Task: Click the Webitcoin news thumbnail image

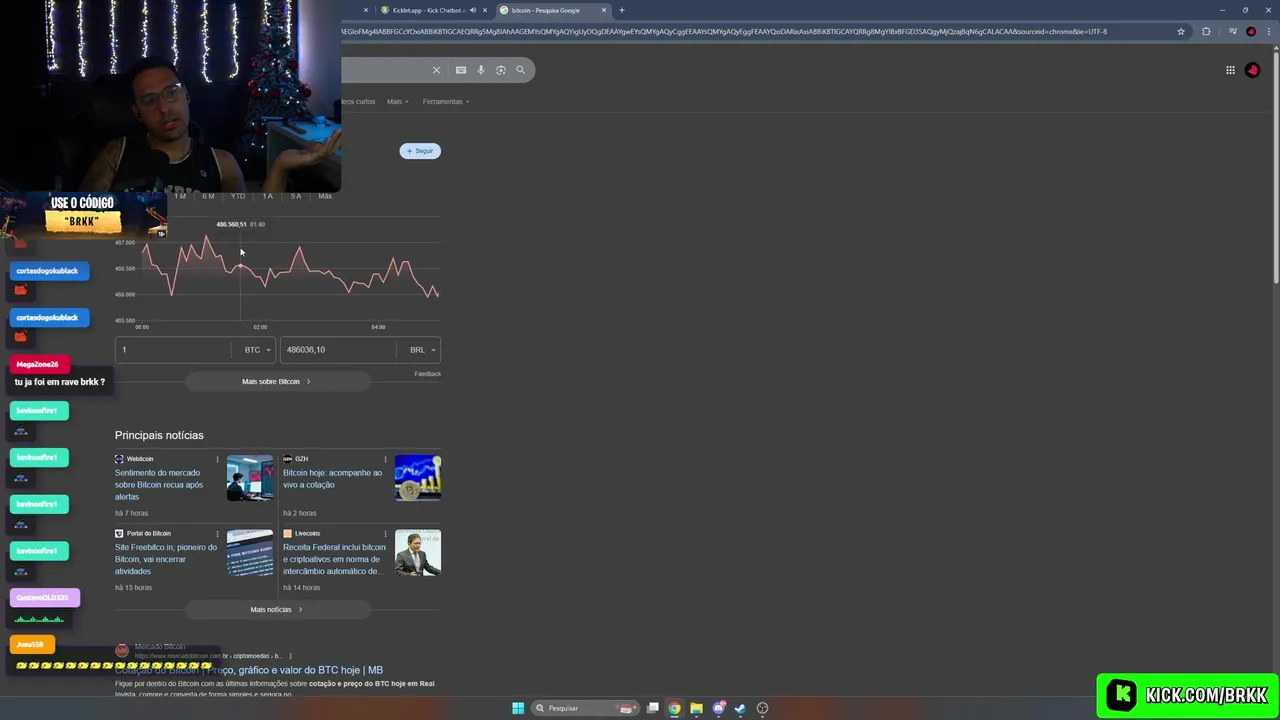Action: pos(250,478)
